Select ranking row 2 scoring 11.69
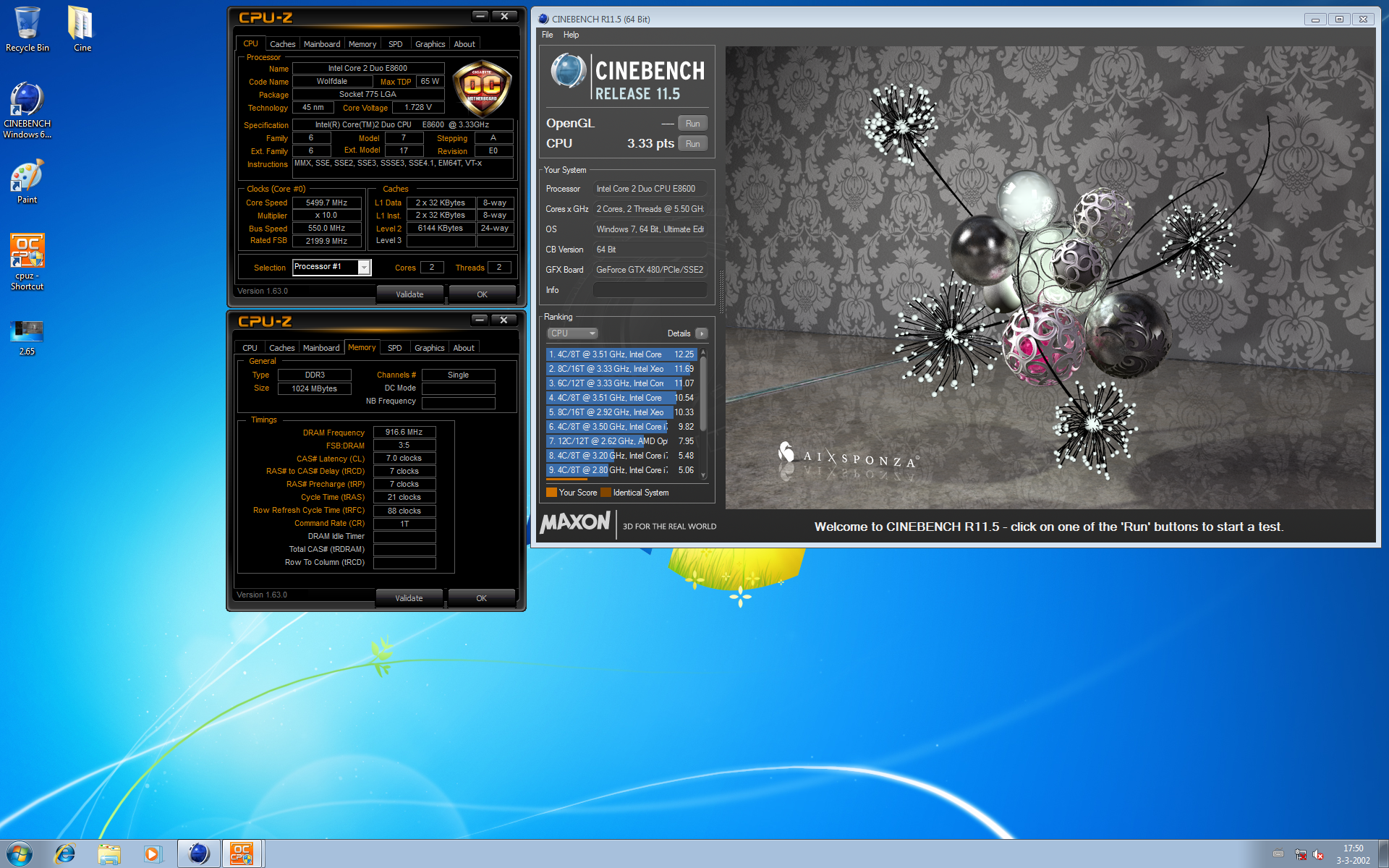Screen dimensions: 1389x868 coord(621,369)
